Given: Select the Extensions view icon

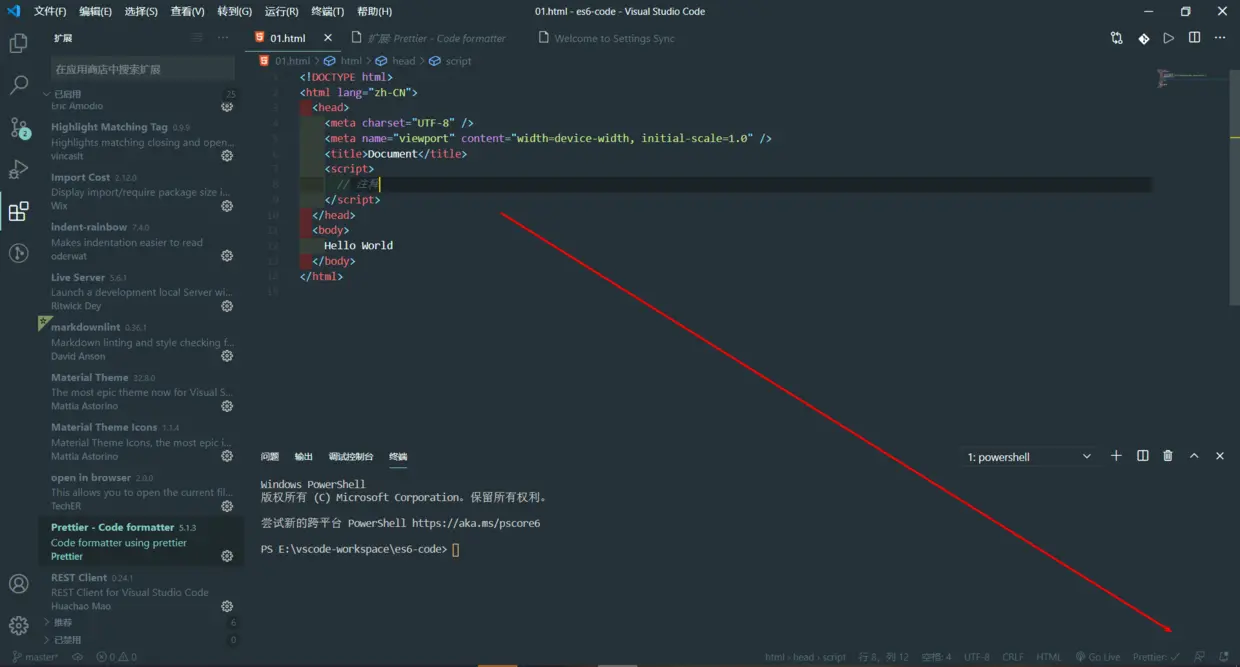Looking at the screenshot, I should 18,211.
